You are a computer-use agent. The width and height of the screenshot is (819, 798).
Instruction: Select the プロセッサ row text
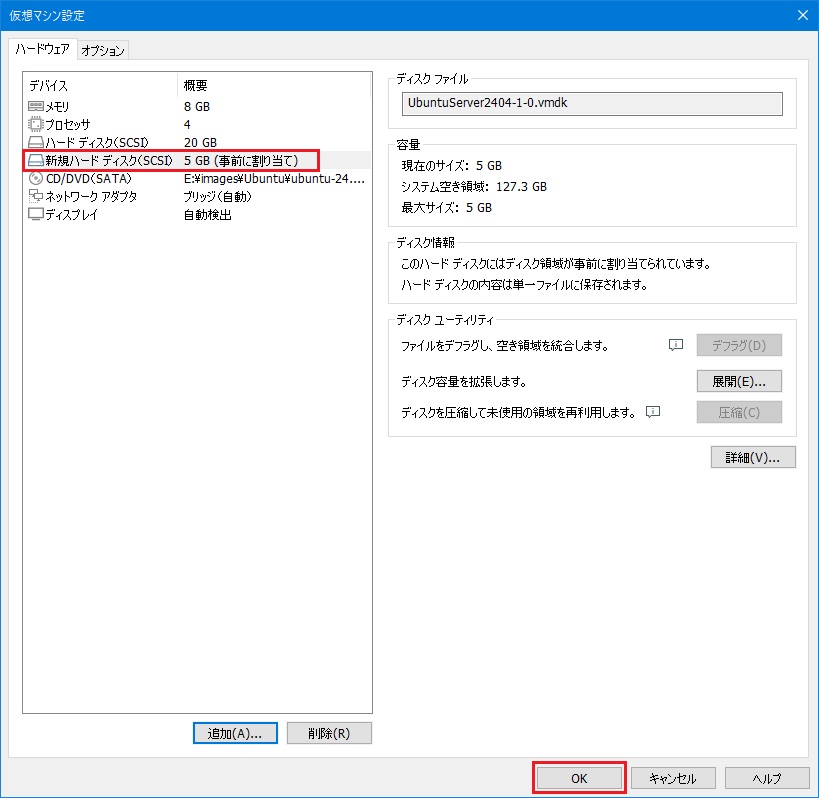click(x=67, y=124)
